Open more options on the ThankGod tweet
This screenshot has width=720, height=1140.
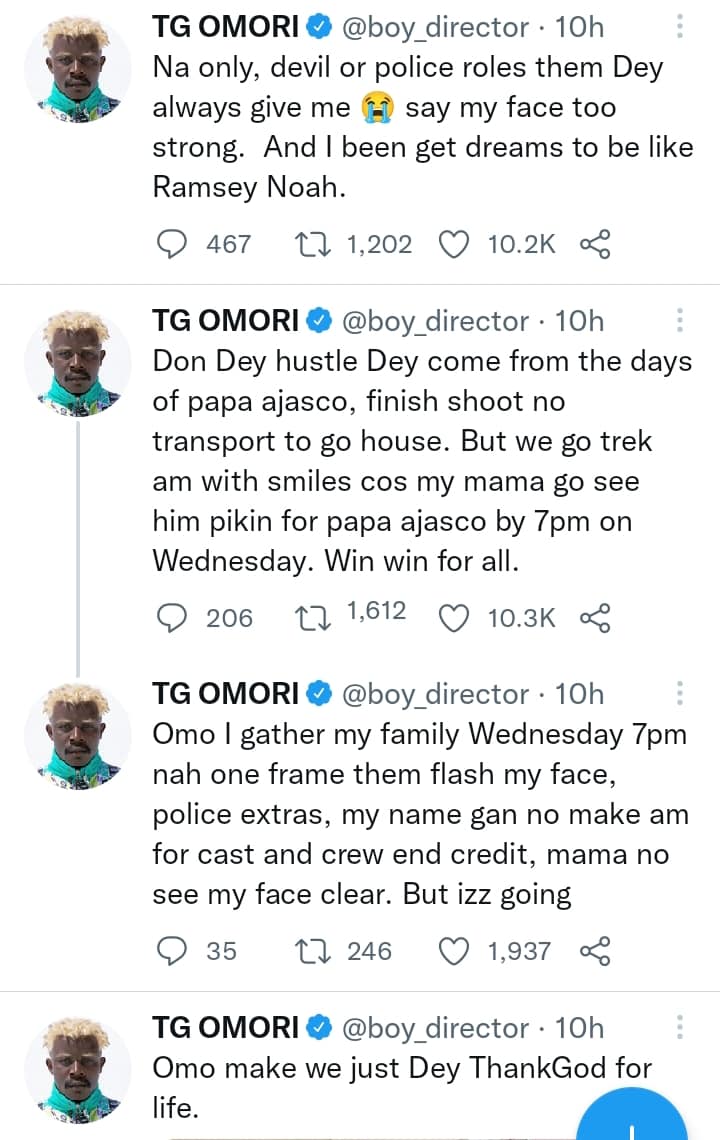(x=680, y=1027)
